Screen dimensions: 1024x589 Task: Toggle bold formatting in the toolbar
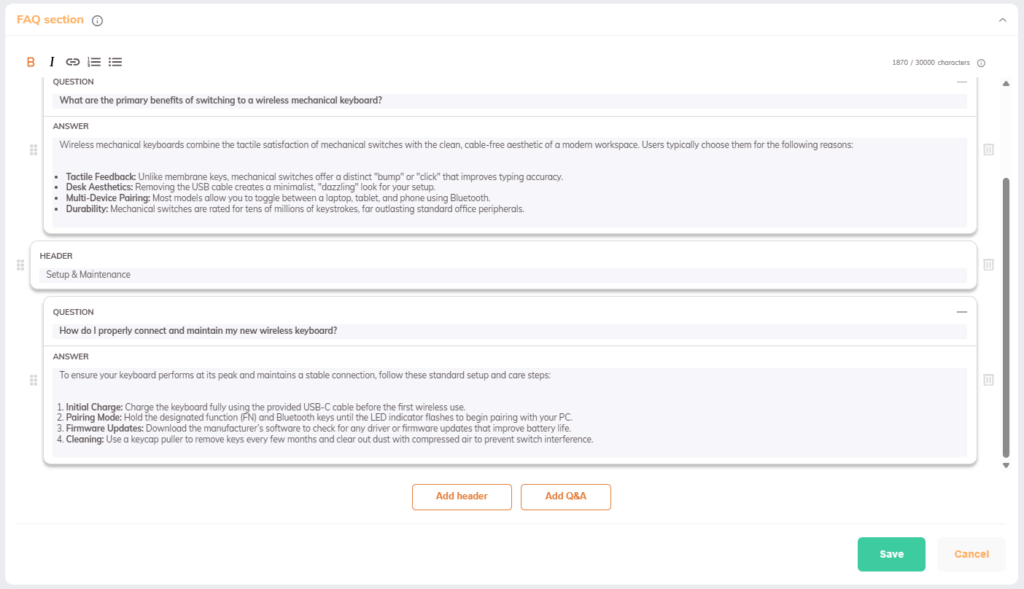(x=31, y=62)
